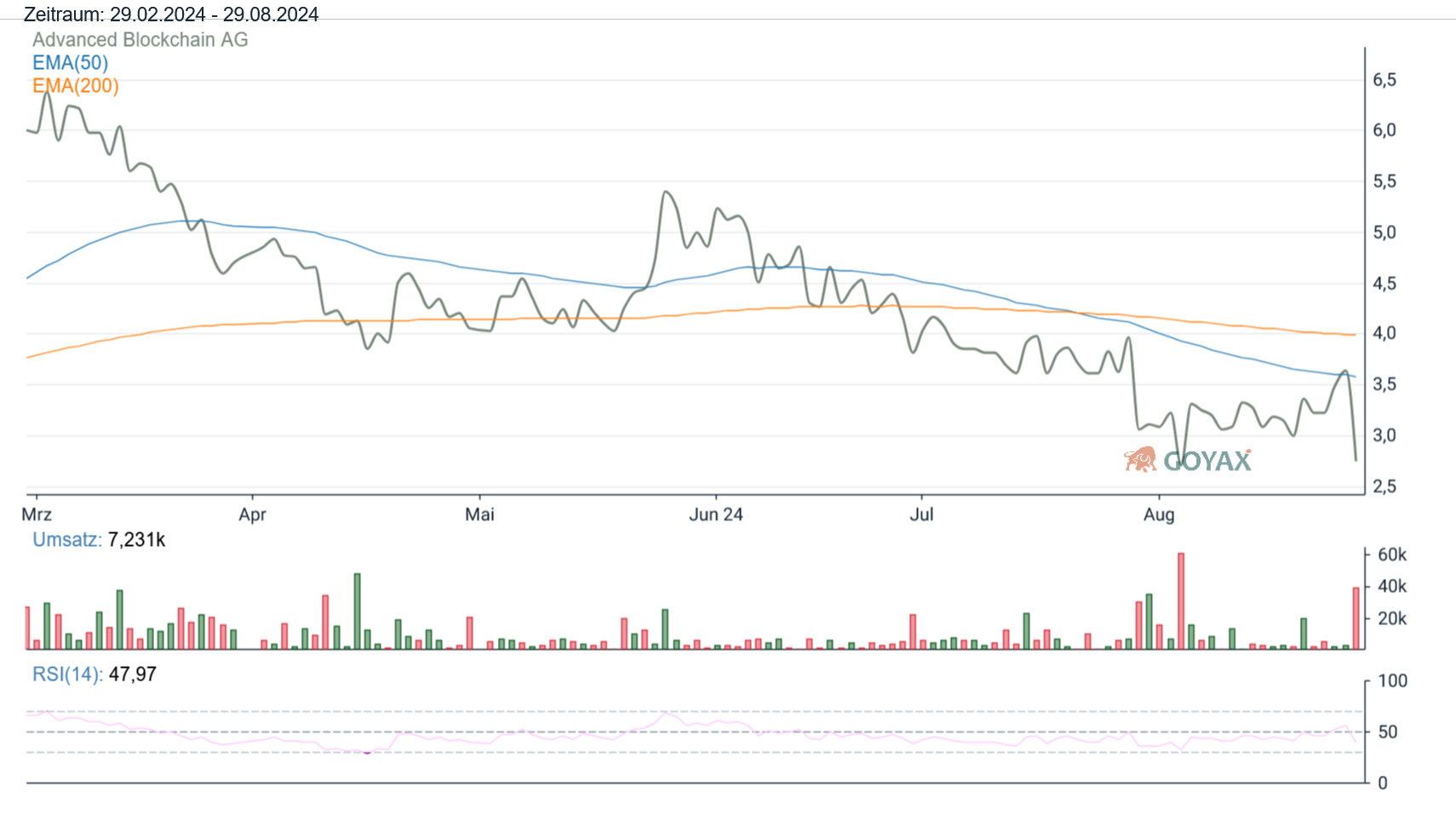
Task: Click the Jul month label
Action: 921,514
